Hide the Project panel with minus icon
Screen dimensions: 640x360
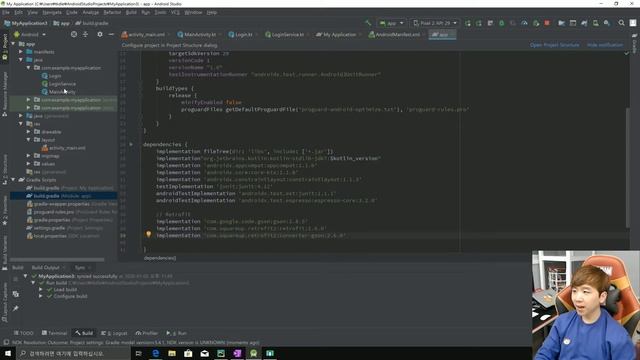click(x=111, y=35)
